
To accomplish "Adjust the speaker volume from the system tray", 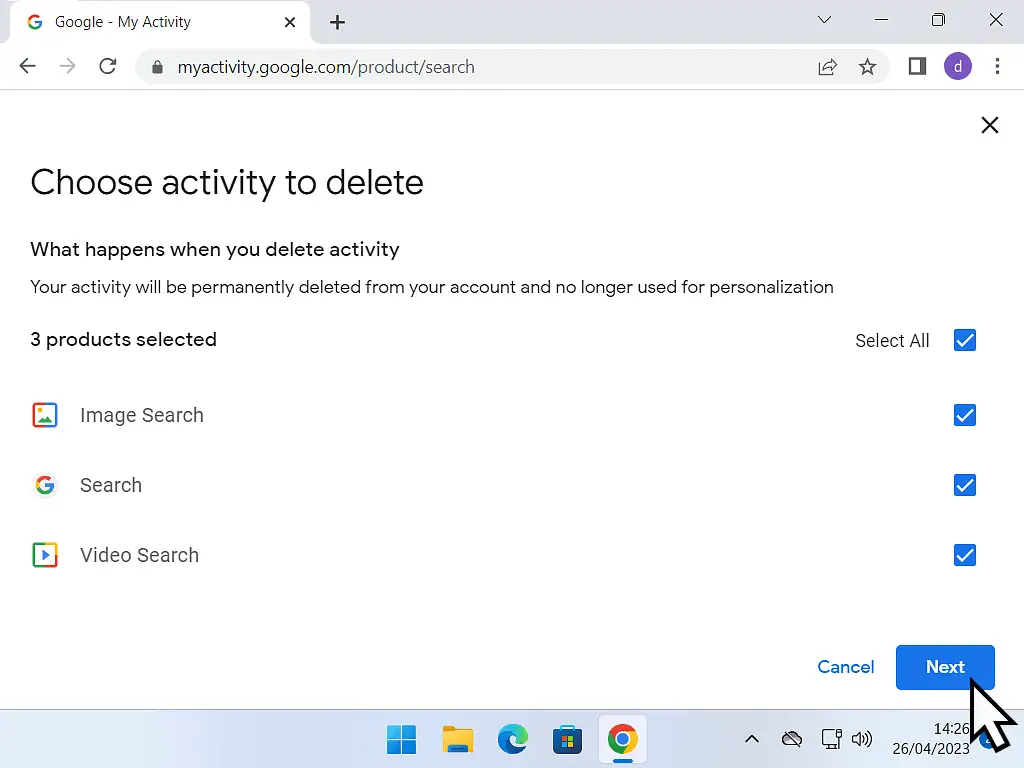I will (x=862, y=739).
